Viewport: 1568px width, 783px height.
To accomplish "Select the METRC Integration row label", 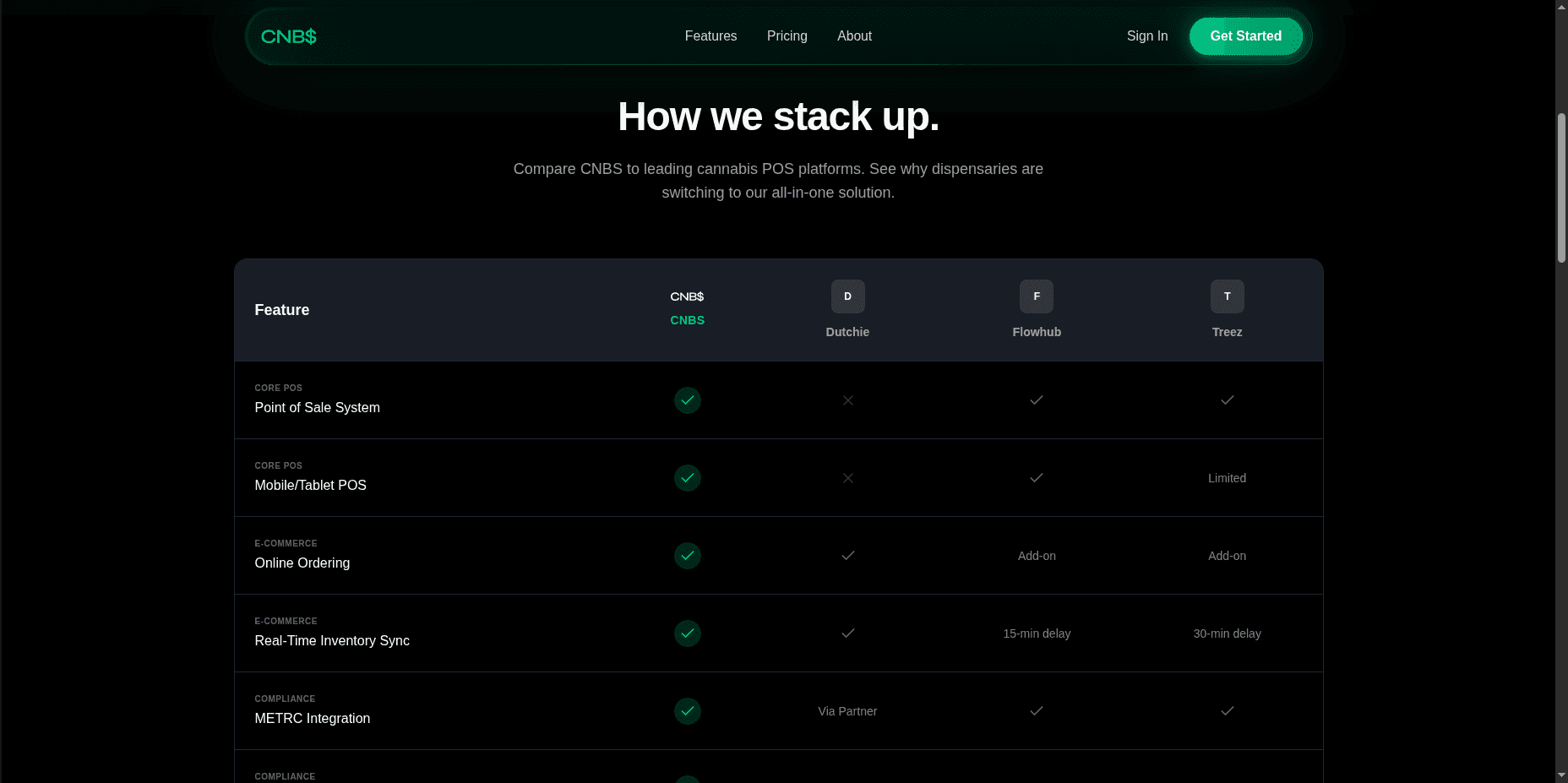I will [312, 718].
